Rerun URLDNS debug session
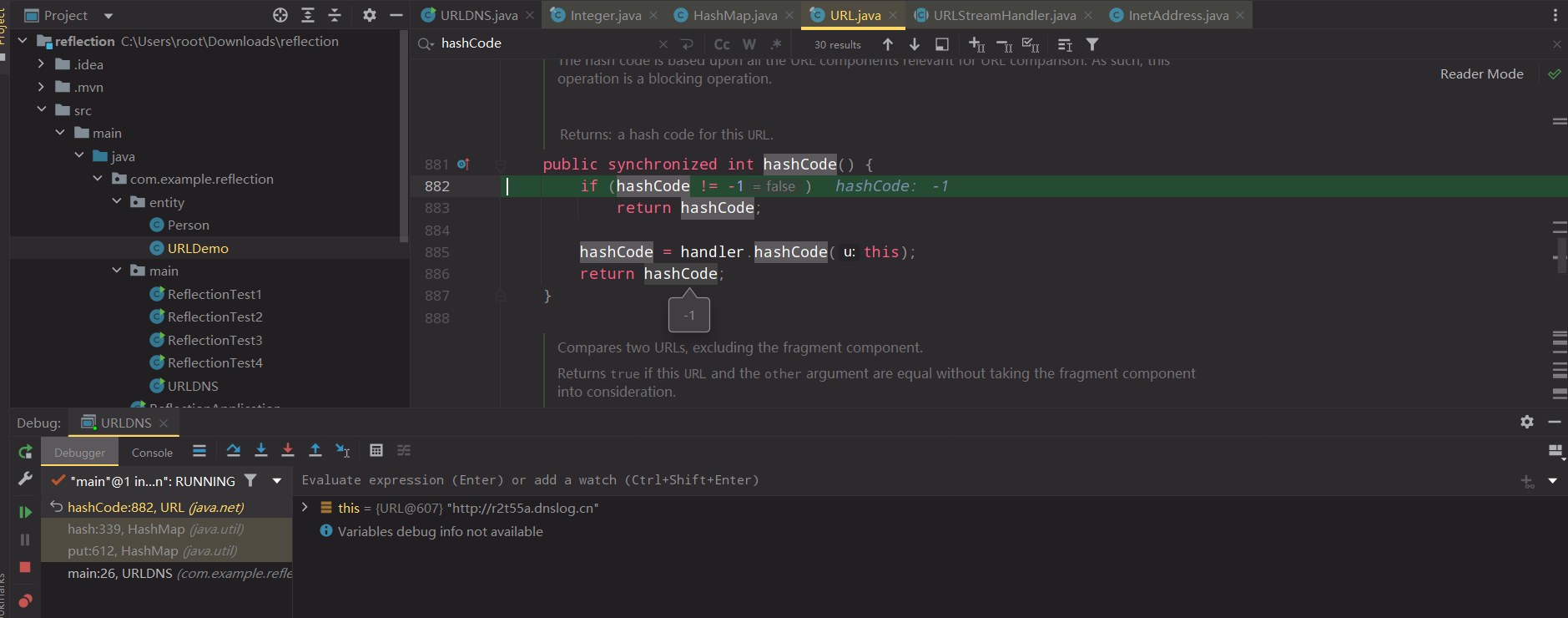This screenshot has width=1568, height=618. point(25,452)
